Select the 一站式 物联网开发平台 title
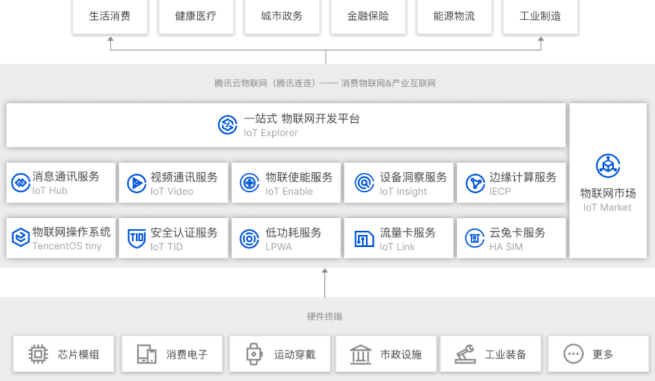 coord(302,119)
